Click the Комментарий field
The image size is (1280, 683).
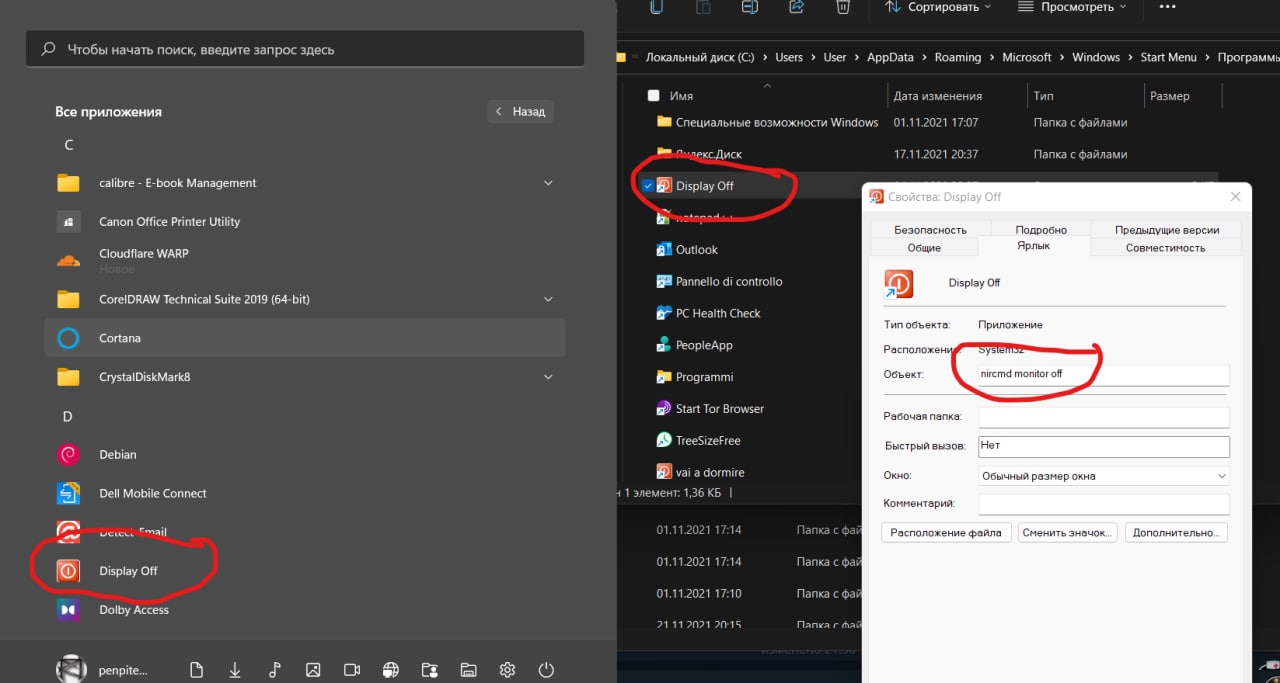click(1104, 504)
